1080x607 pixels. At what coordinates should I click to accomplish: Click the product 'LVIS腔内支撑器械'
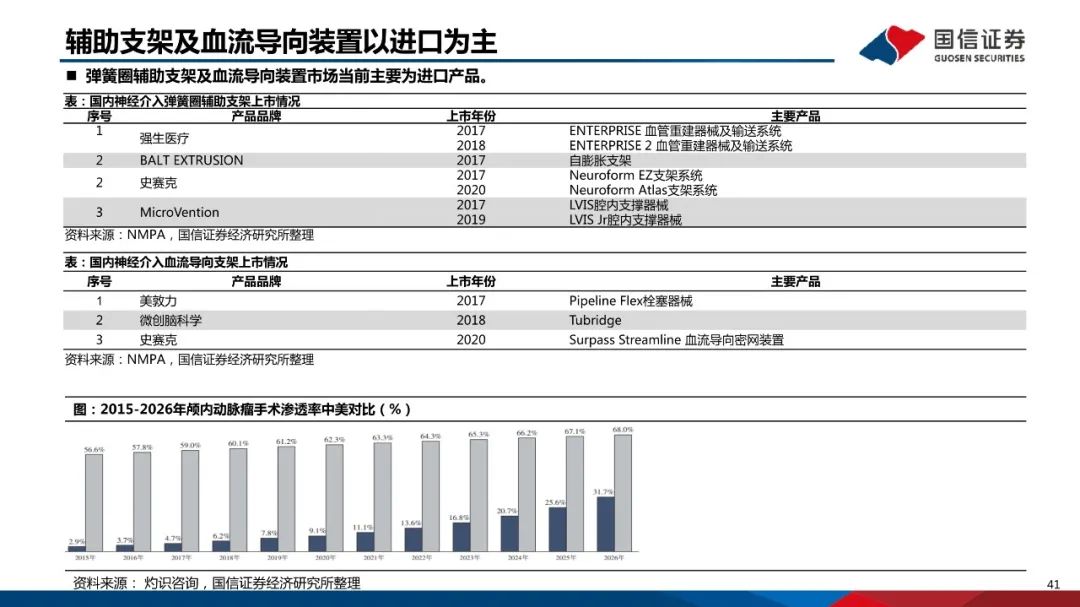tap(619, 205)
